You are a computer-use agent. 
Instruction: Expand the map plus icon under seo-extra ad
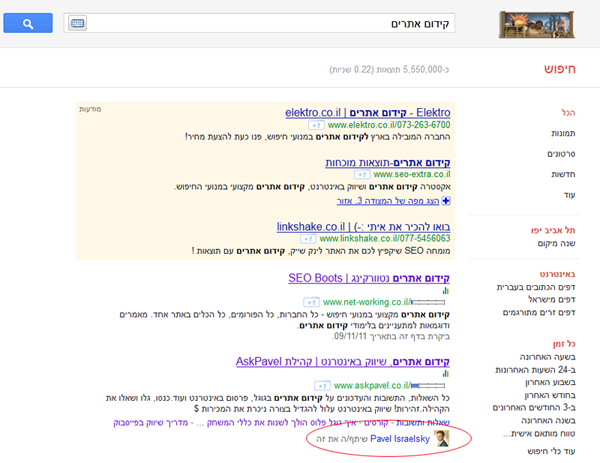coord(446,201)
